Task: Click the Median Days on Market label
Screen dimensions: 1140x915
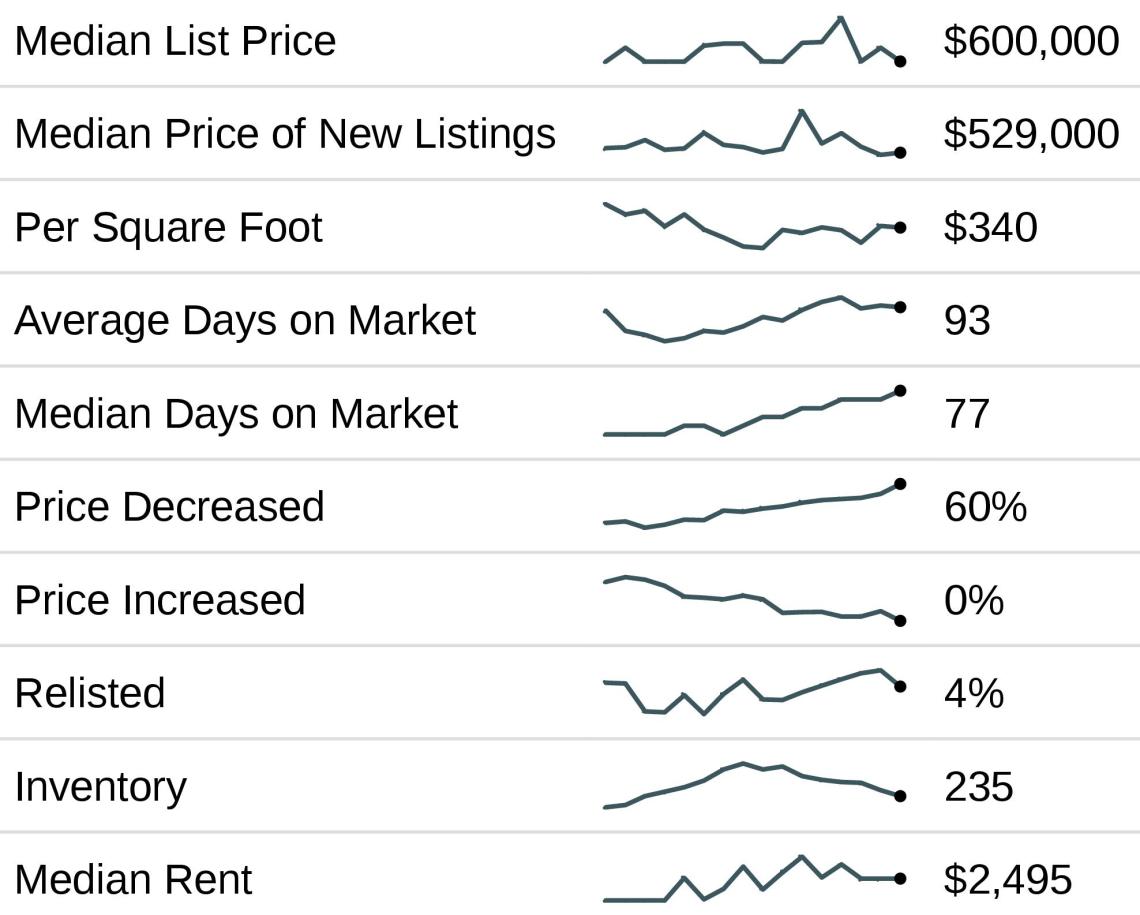Action: [236, 413]
